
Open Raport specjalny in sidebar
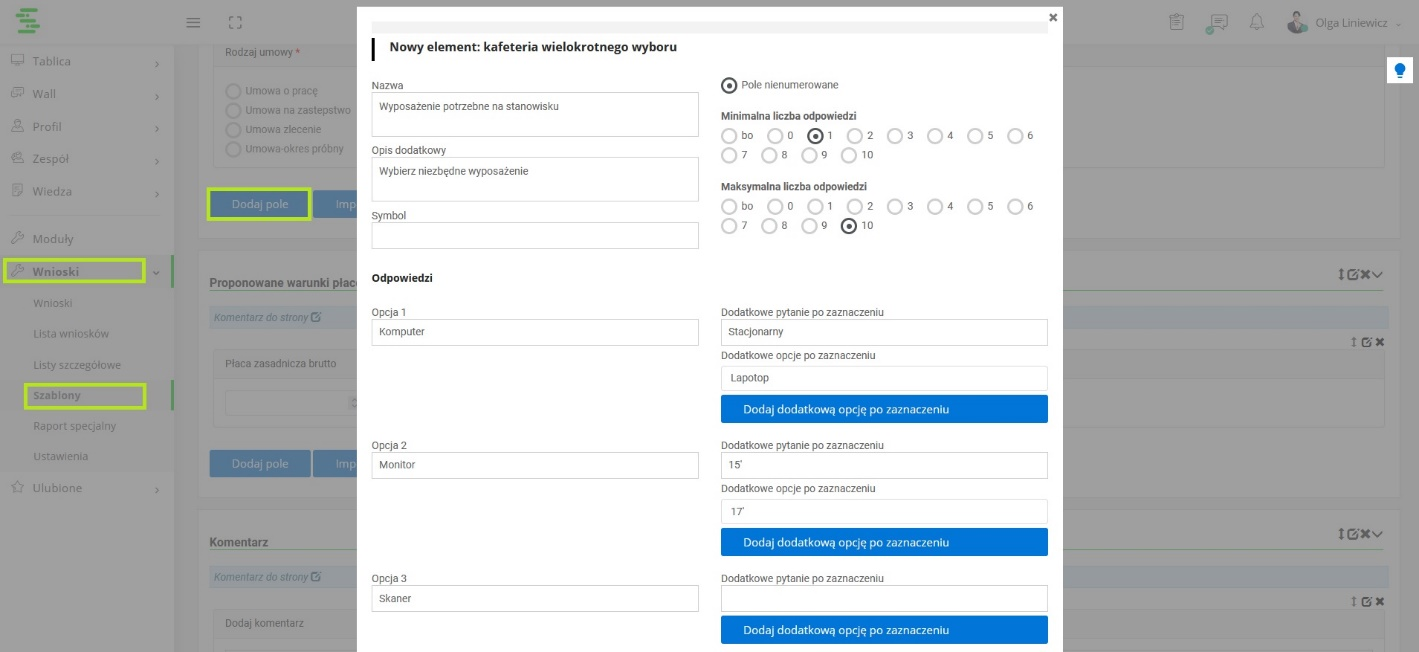tap(74, 426)
